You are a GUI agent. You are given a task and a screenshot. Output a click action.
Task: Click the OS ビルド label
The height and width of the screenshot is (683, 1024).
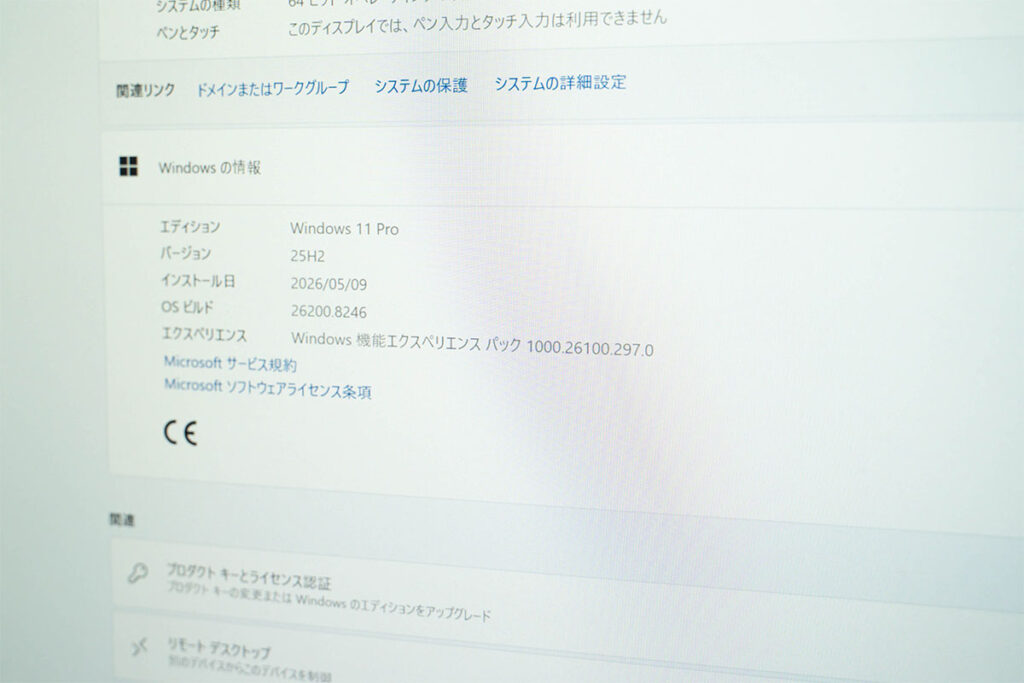click(x=187, y=307)
